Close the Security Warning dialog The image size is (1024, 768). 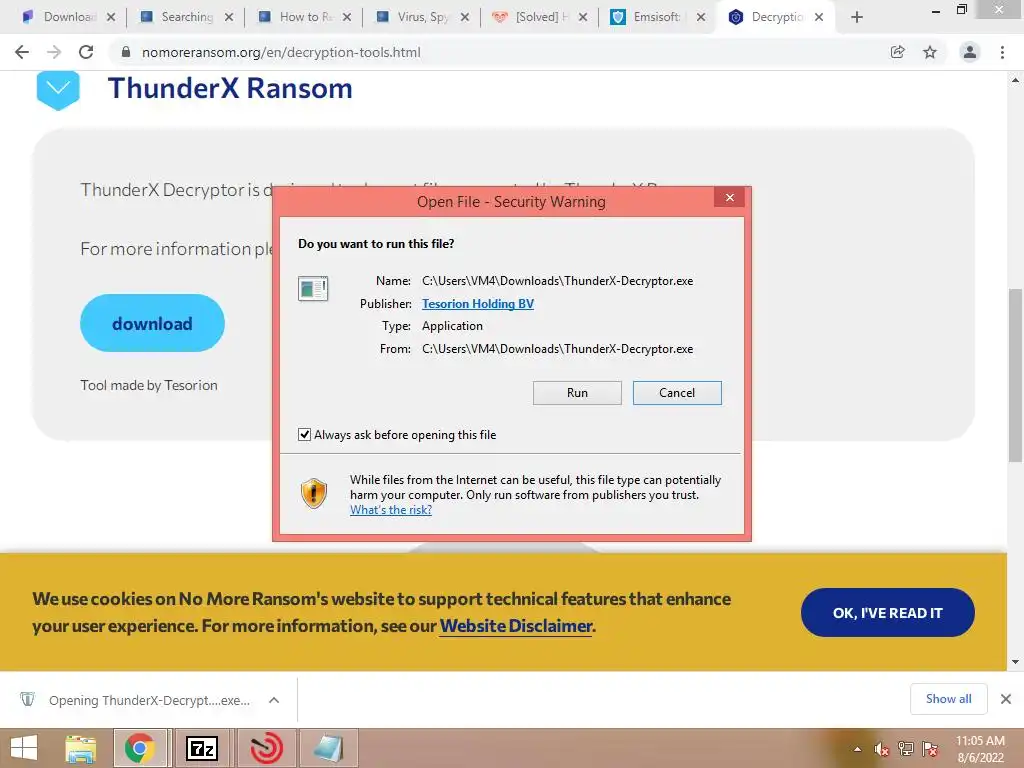pyautogui.click(x=729, y=197)
